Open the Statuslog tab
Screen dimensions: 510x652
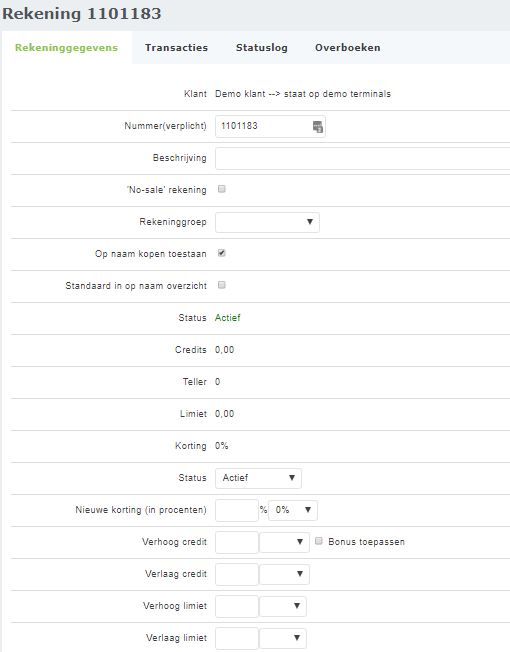(262, 47)
